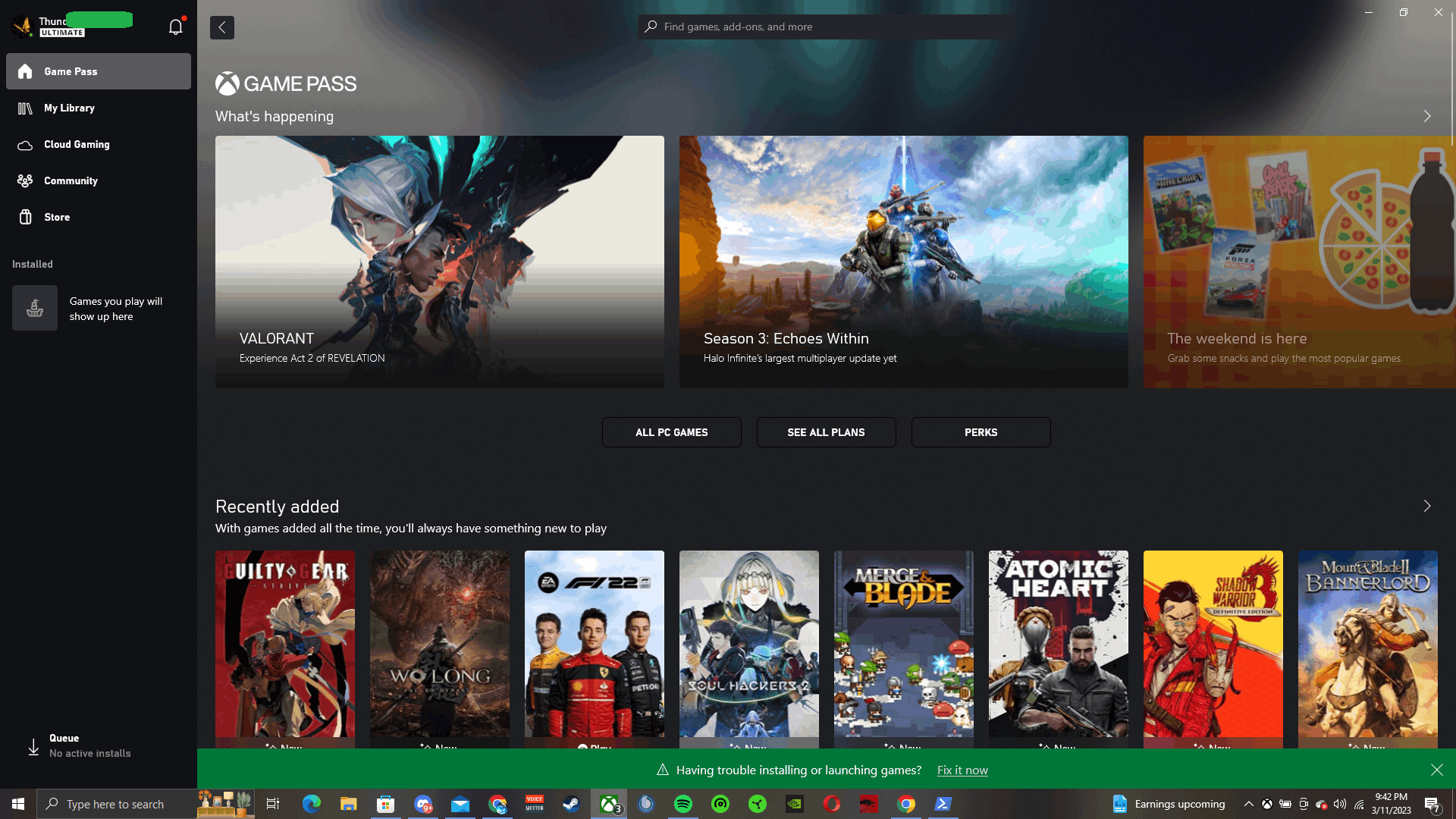Open File Explorer from the taskbar
Screen dimensions: 1456x819
[349, 804]
